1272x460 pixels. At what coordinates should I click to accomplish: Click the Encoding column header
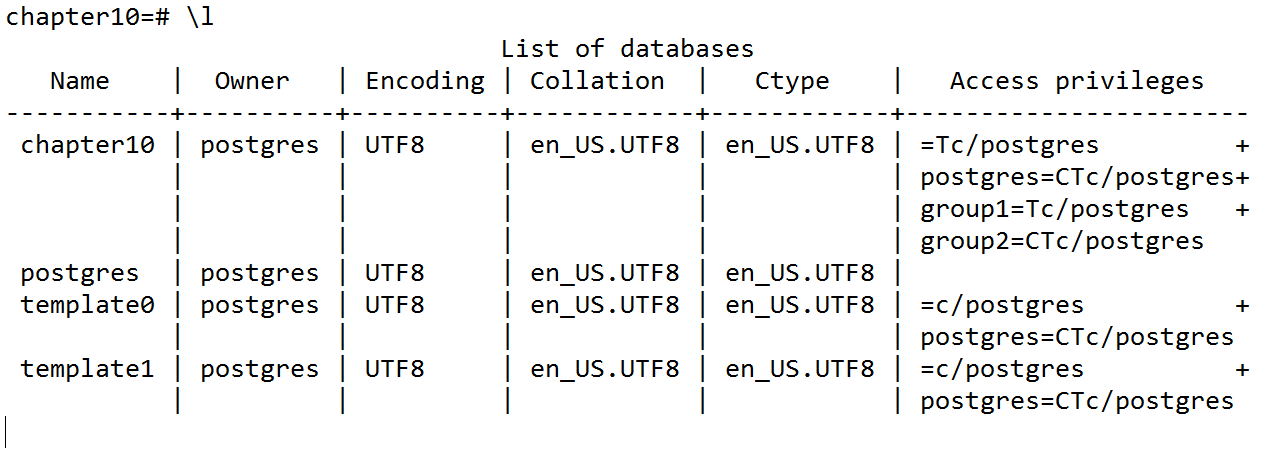(x=424, y=81)
